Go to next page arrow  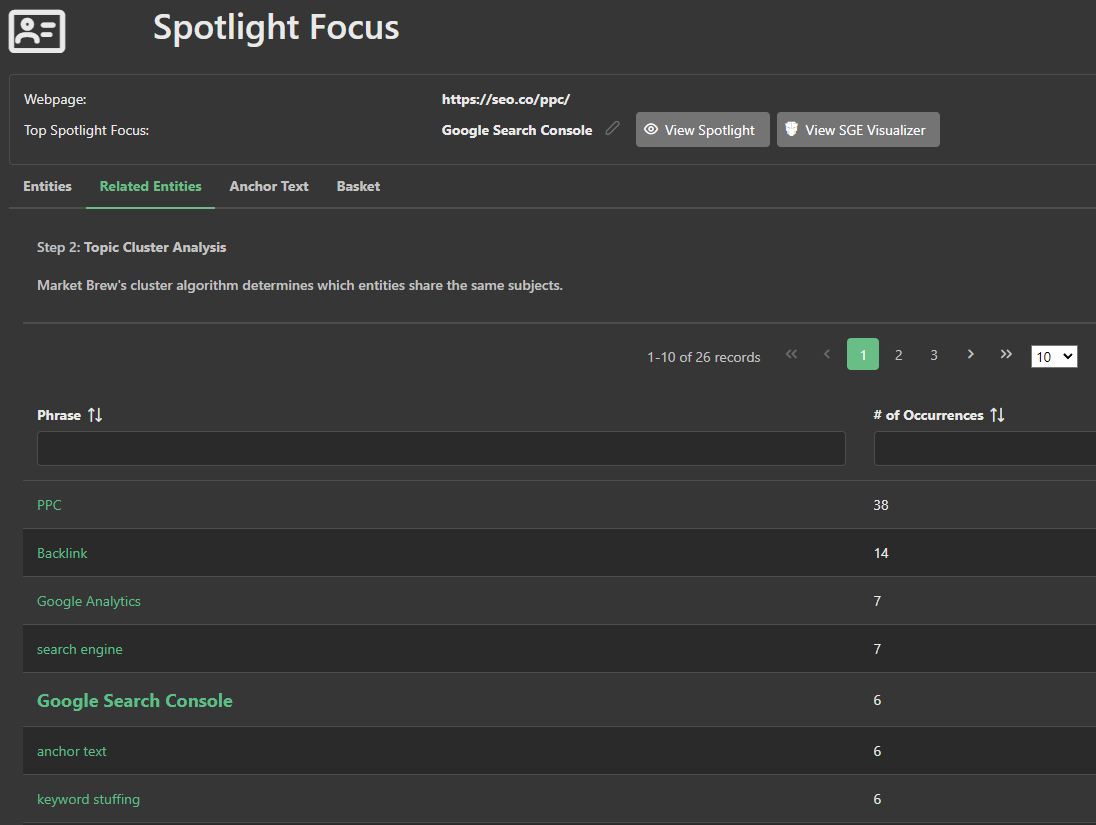coord(970,355)
